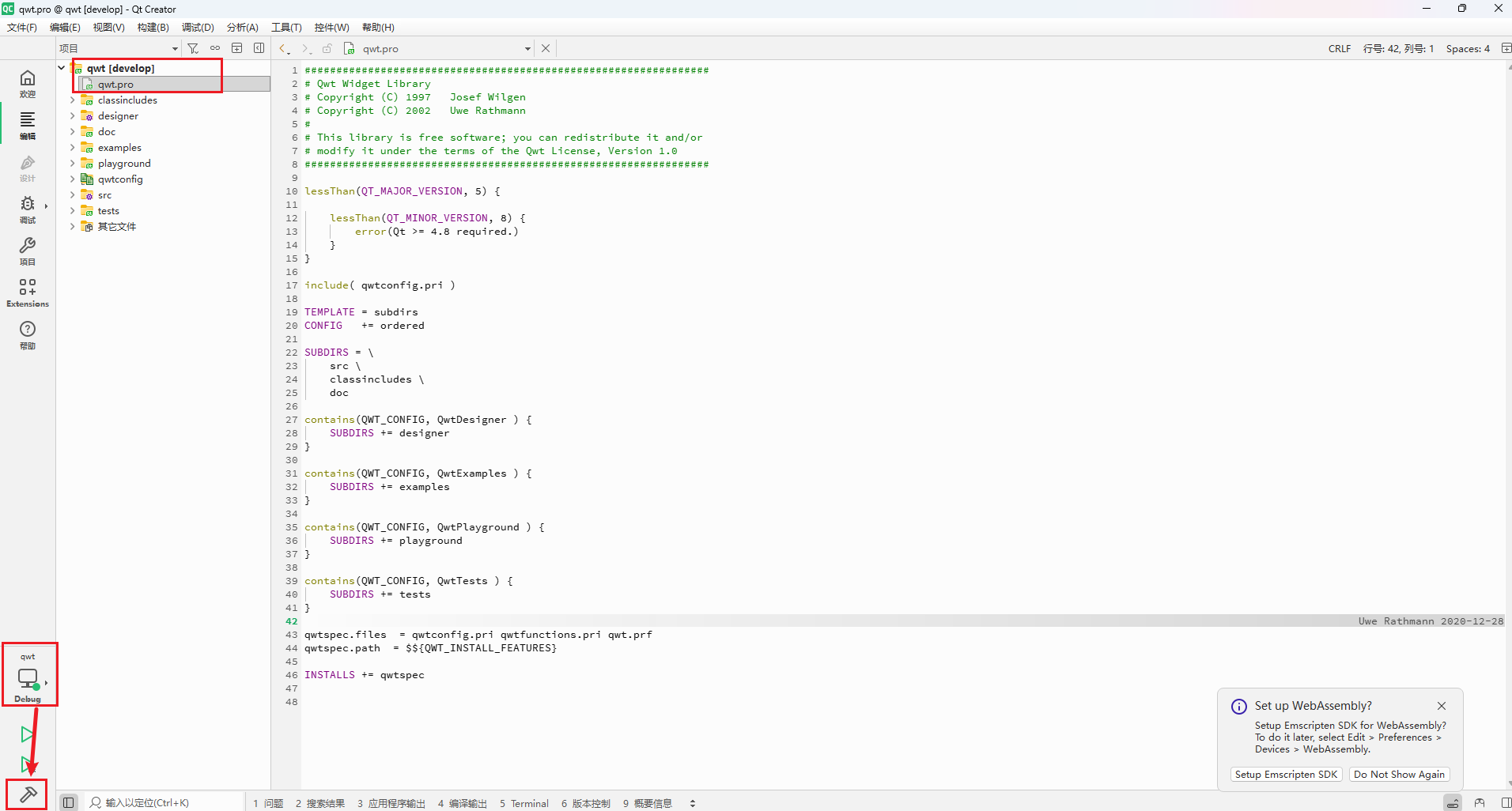
Task: Open the Welcome (欢迎) mode
Action: pyautogui.click(x=28, y=83)
